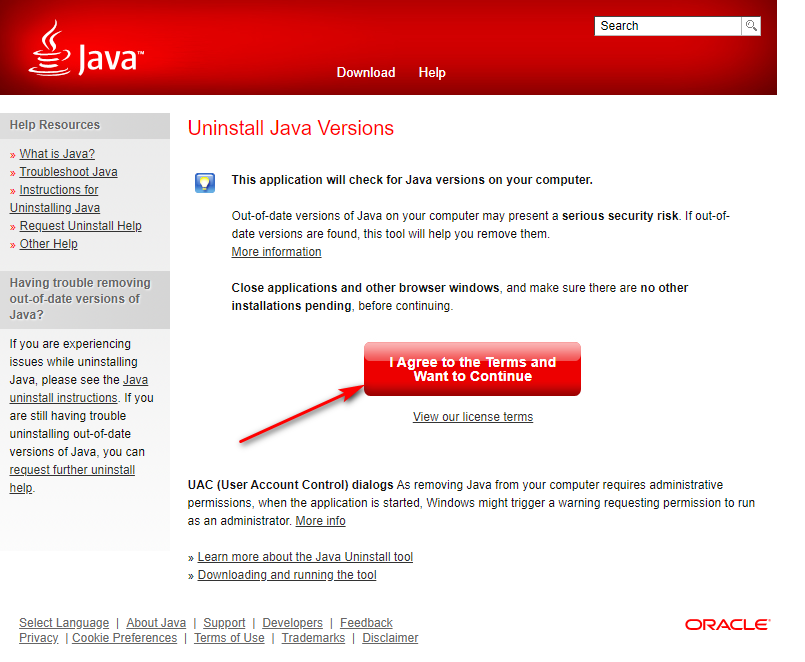The height and width of the screenshot is (662, 805).
Task: Open the 'Other Help' resource
Action: tap(48, 243)
